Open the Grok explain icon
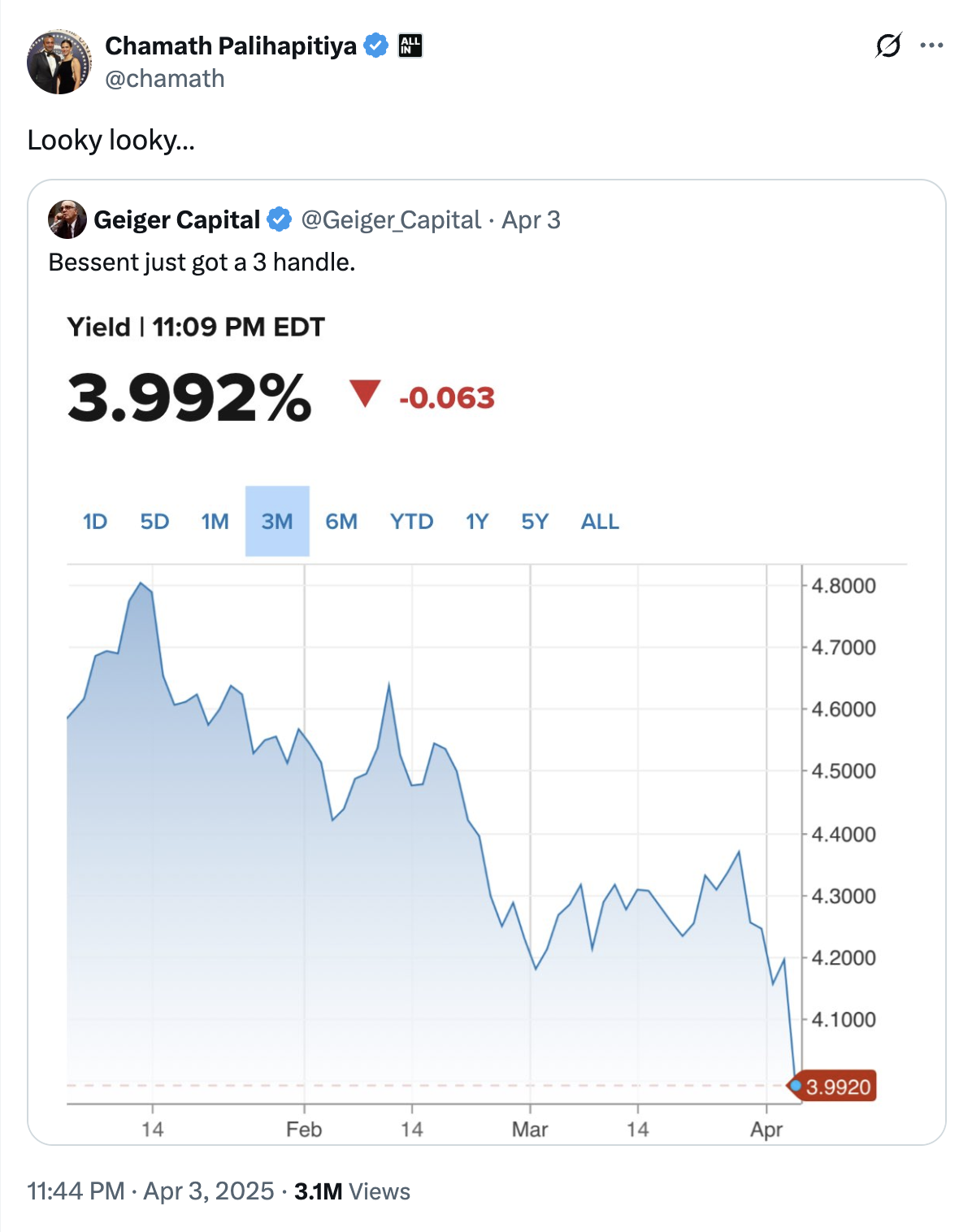Viewport: 972px width, 1232px height. click(888, 46)
